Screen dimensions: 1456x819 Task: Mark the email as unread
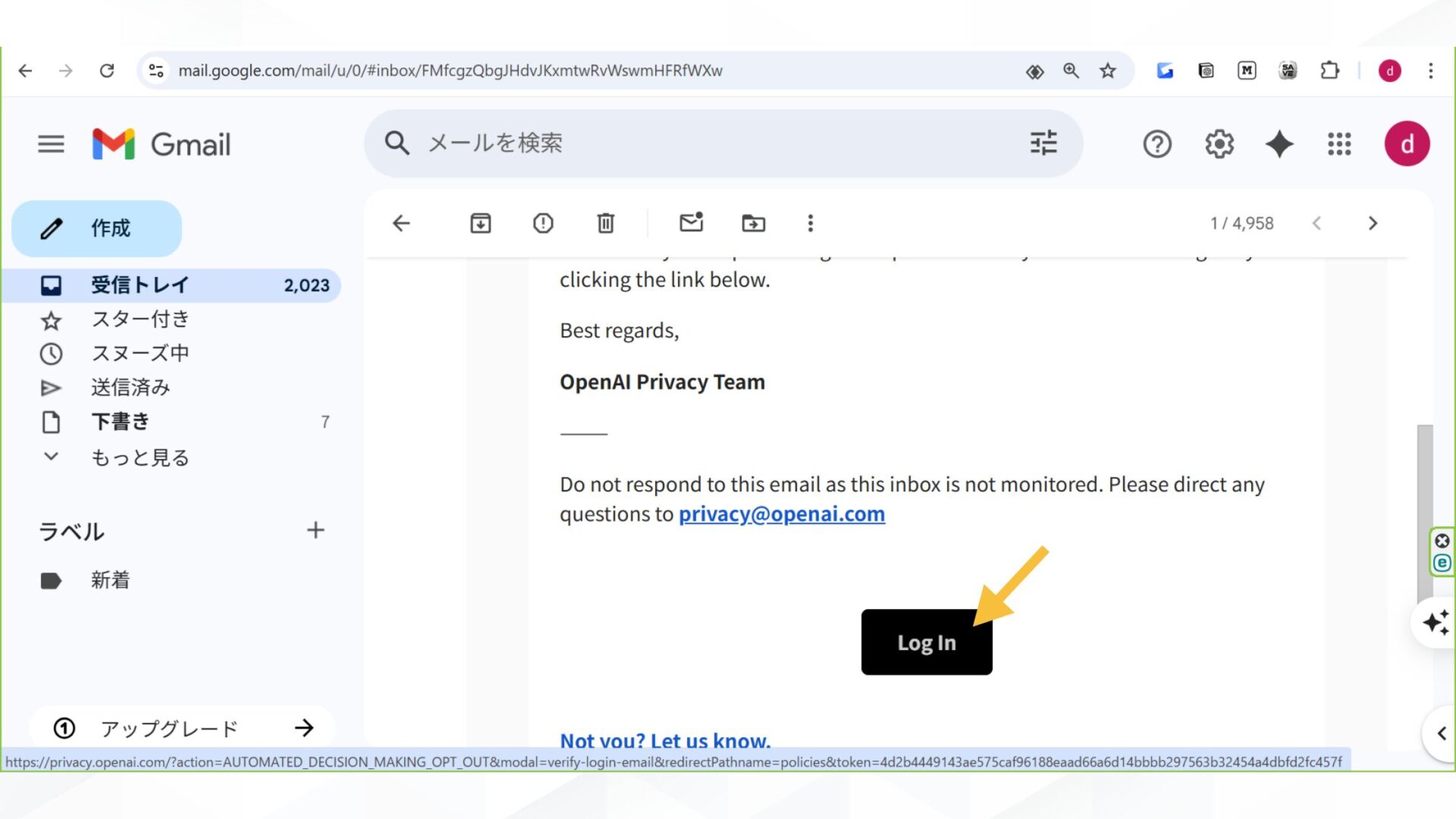(691, 223)
